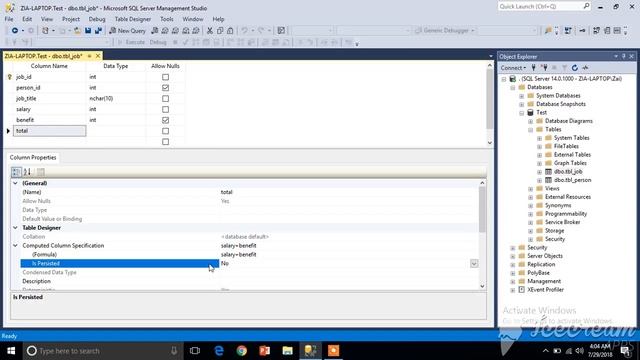Open the Is Persisted value dropdown

pyautogui.click(x=474, y=264)
